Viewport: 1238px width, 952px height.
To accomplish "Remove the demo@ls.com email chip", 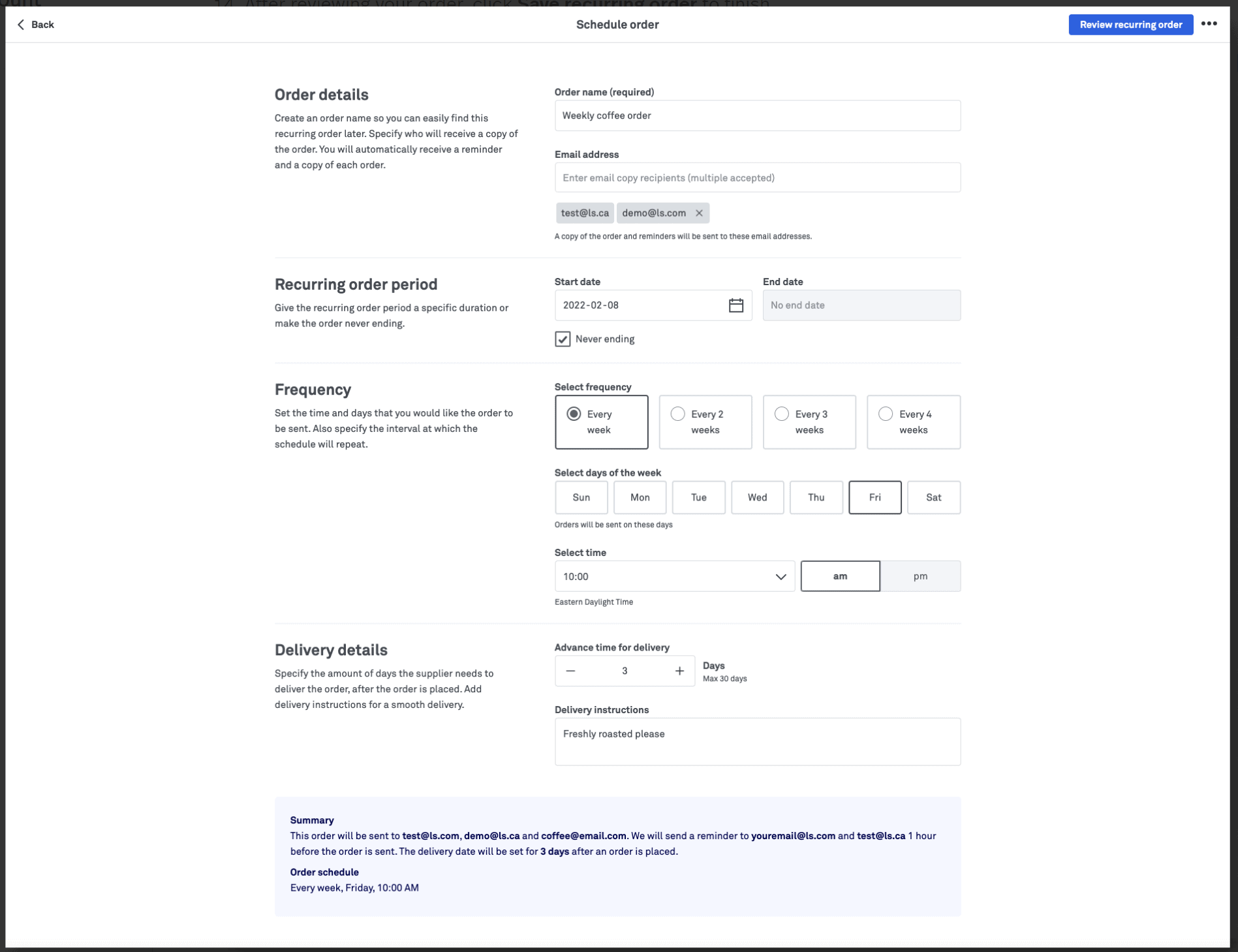I will tap(699, 213).
